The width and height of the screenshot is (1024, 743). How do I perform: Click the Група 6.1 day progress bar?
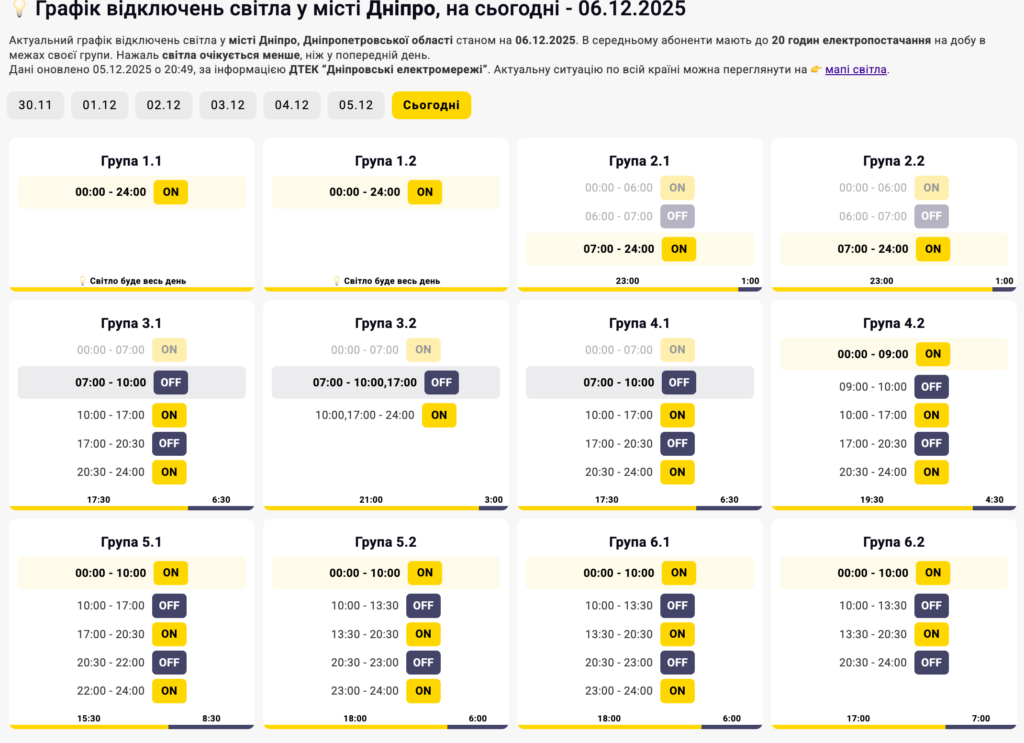640,726
